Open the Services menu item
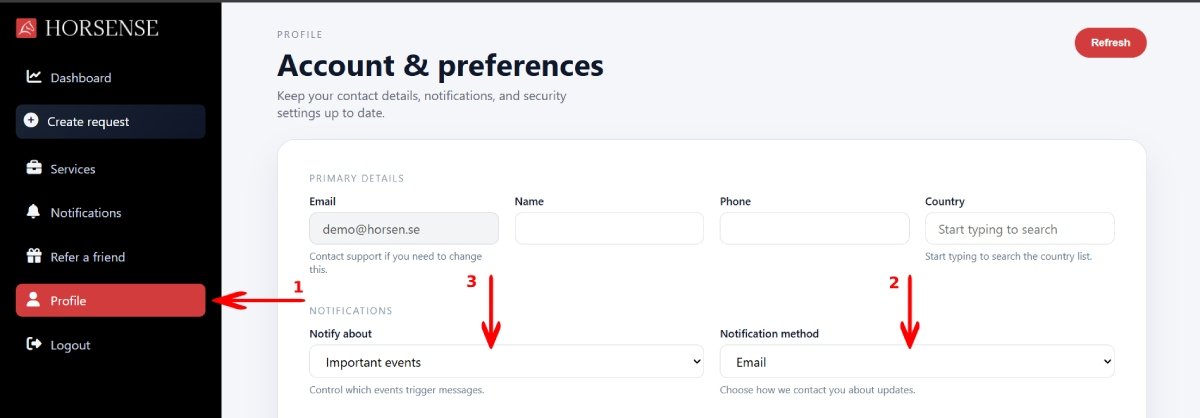Screen dimensions: 1200x418 tap(73, 169)
